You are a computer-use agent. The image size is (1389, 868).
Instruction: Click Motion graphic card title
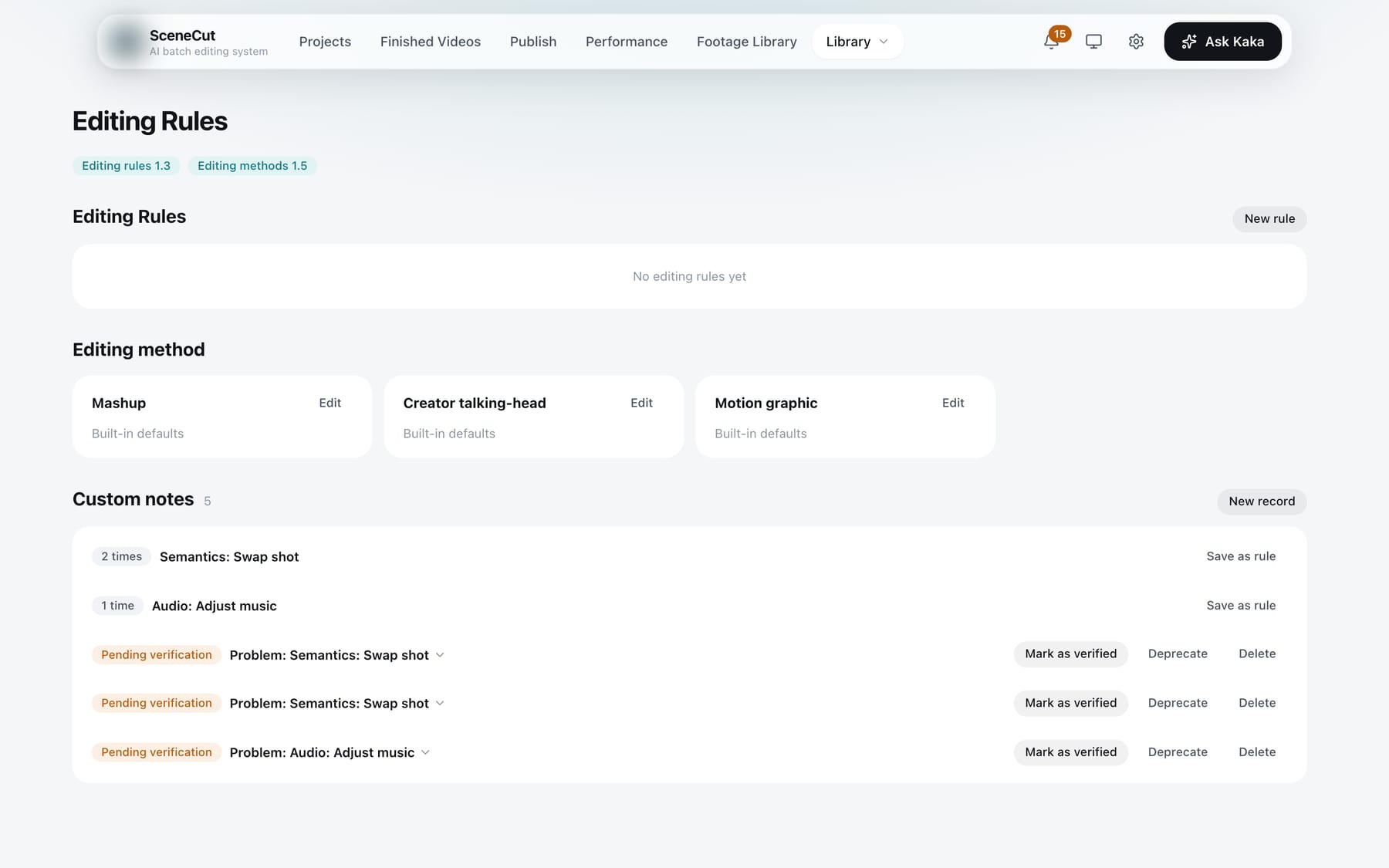765,403
